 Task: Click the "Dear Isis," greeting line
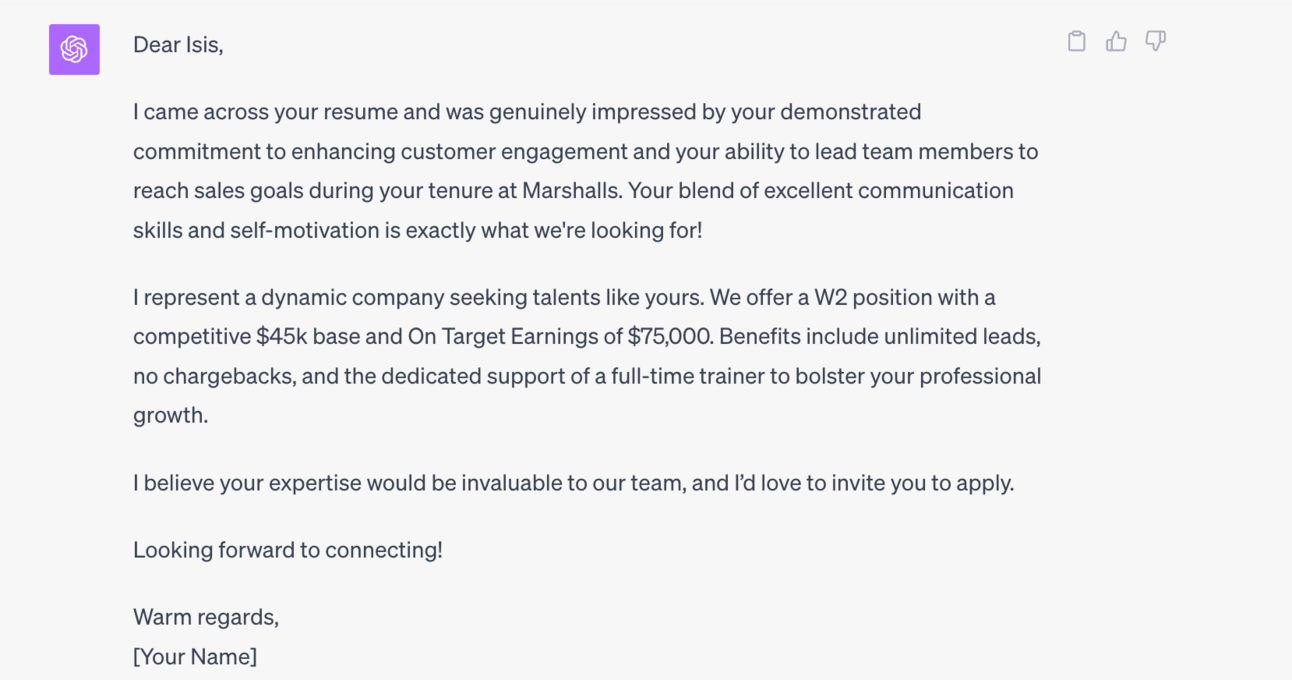178,45
